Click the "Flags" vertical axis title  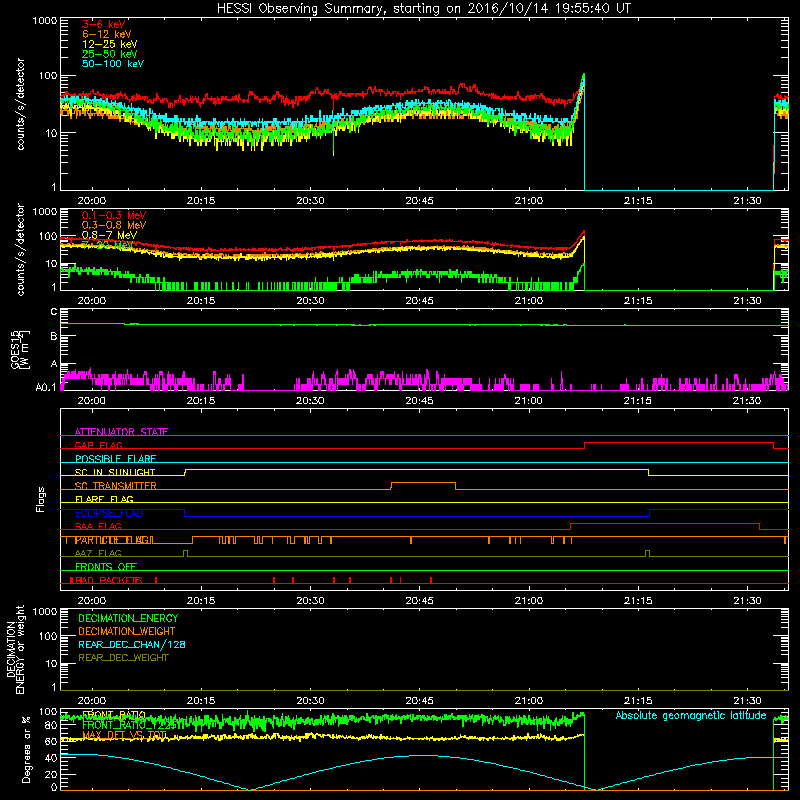tap(41, 499)
